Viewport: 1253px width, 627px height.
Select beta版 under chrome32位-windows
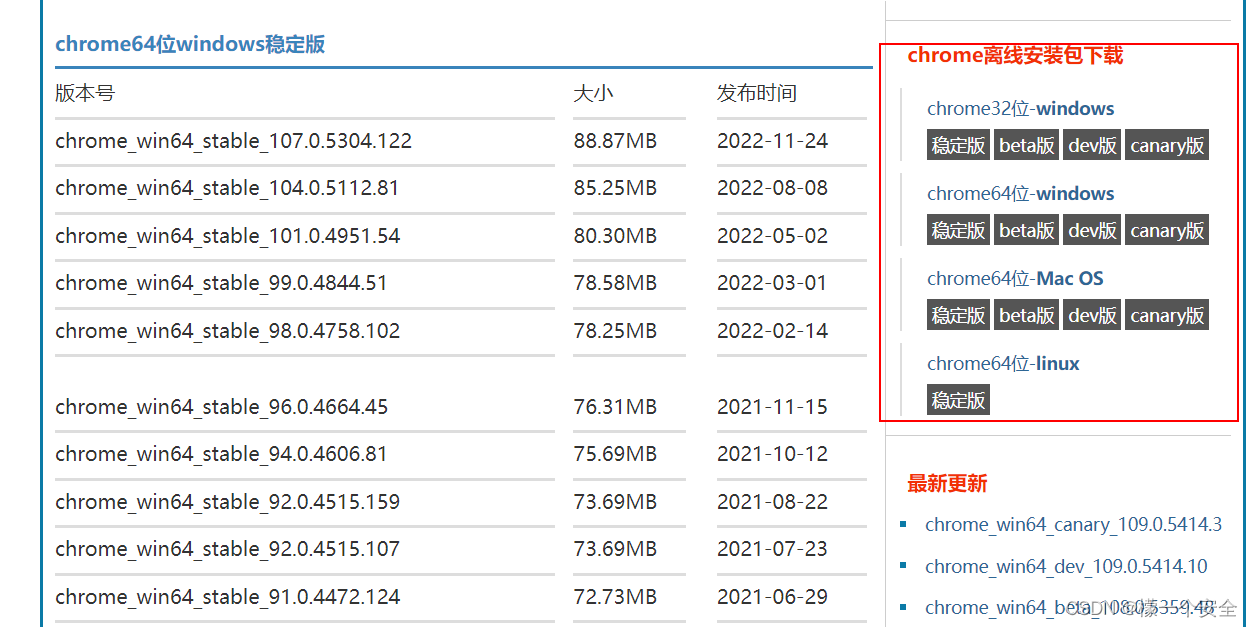click(1027, 145)
